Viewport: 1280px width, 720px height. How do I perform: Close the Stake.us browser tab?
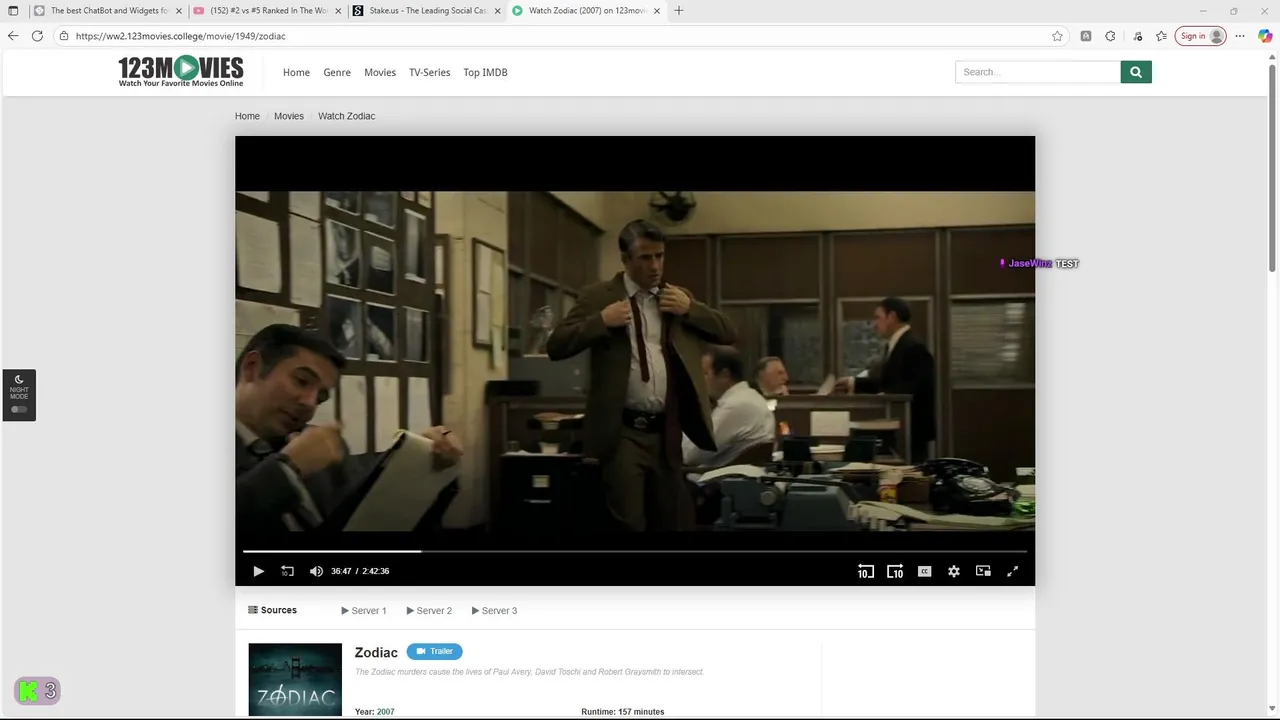tap(497, 11)
